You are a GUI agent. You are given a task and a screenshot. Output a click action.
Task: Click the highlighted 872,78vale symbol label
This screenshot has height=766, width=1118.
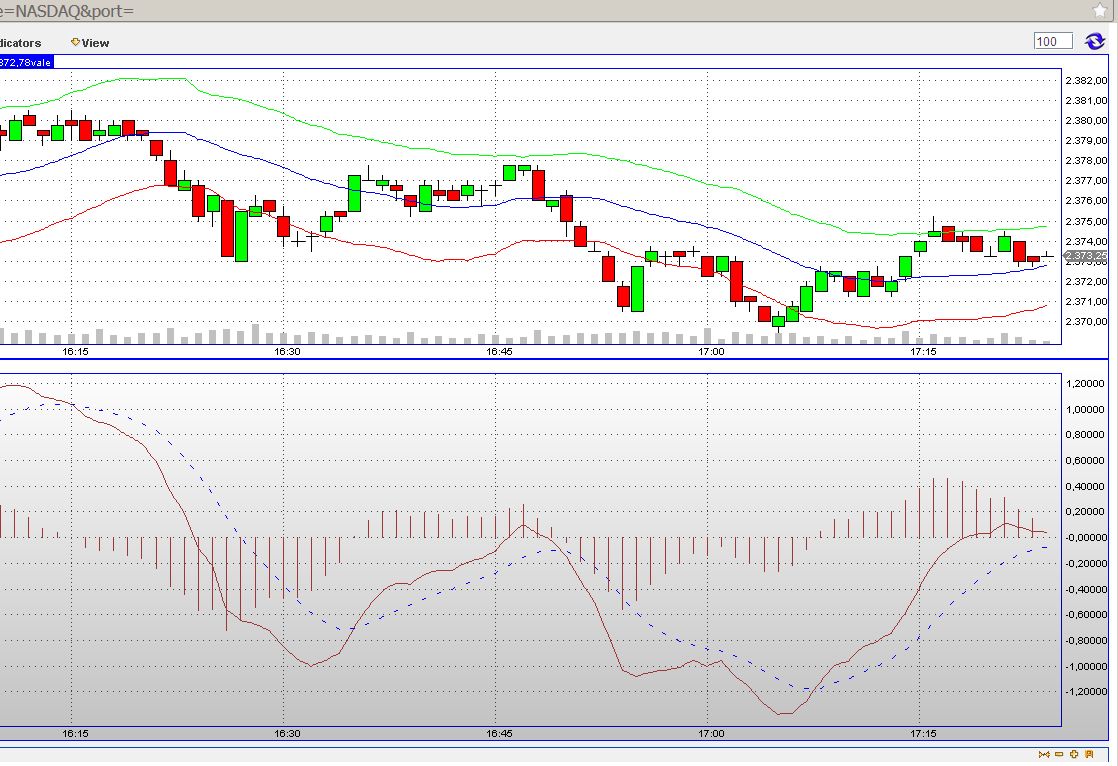click(26, 61)
